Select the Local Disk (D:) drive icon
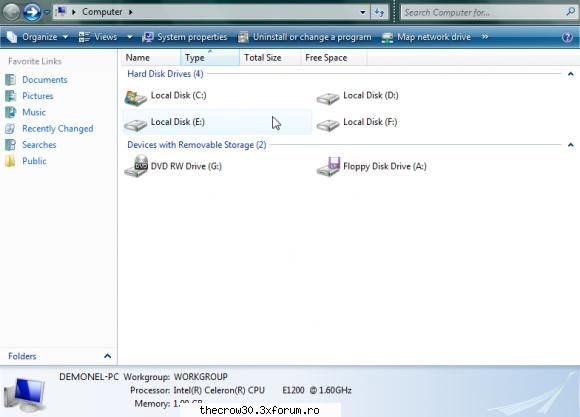 [x=328, y=98]
